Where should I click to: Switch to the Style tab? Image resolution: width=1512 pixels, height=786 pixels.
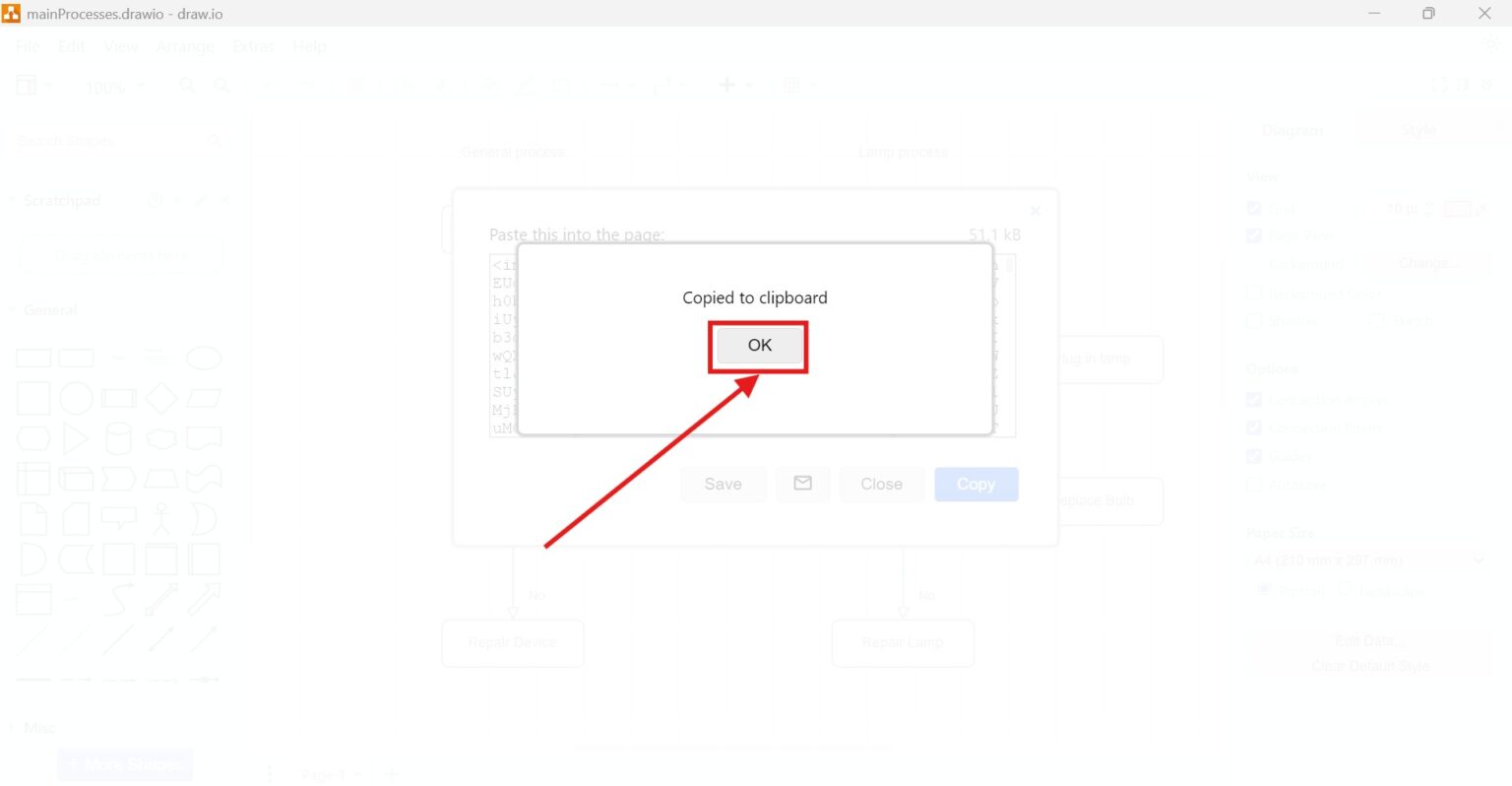point(1418,130)
